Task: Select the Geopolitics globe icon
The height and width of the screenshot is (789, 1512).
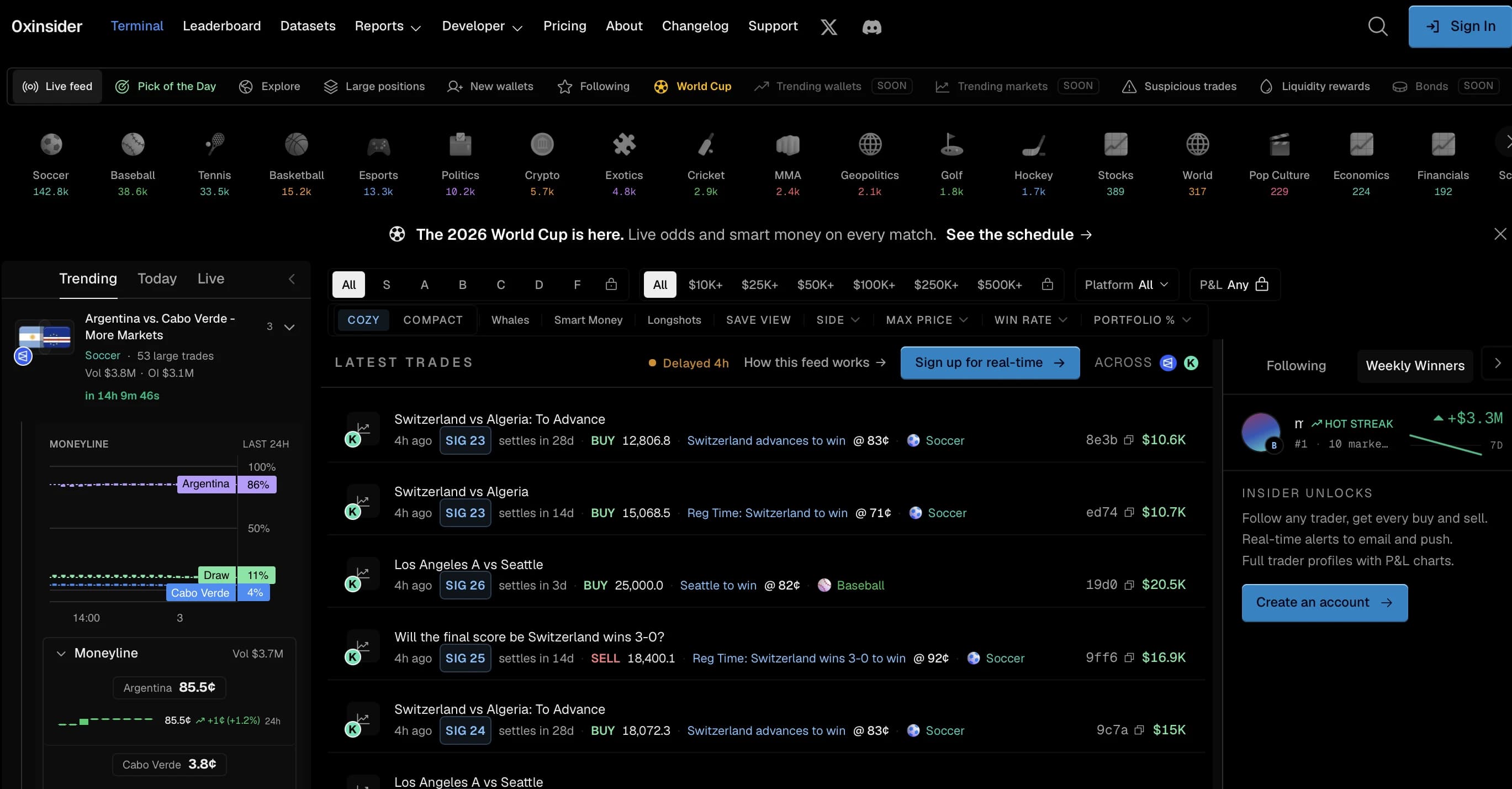Action: pyautogui.click(x=870, y=144)
